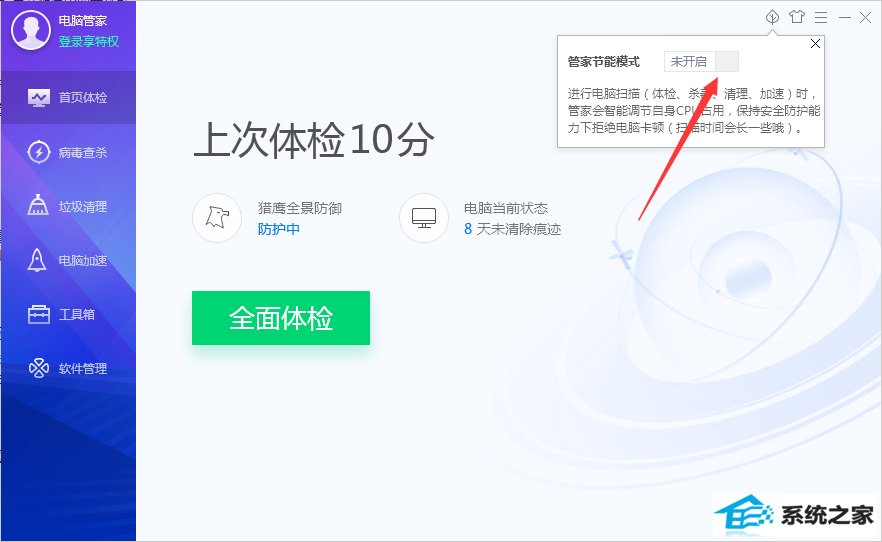Open the 工具箱 toolbox icon
This screenshot has height=542, width=882.
coord(39,314)
